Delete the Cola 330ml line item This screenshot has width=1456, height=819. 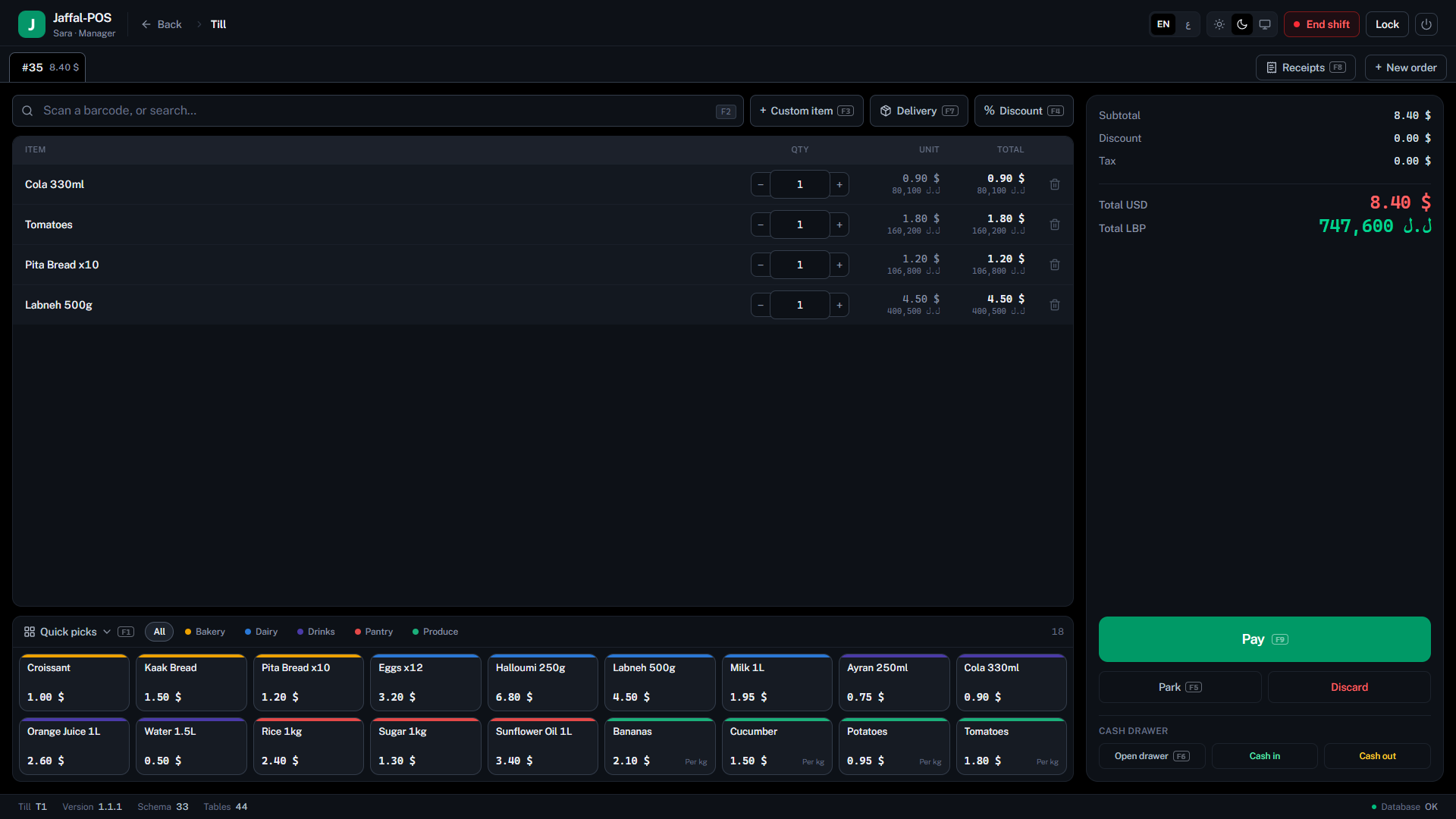1055,184
